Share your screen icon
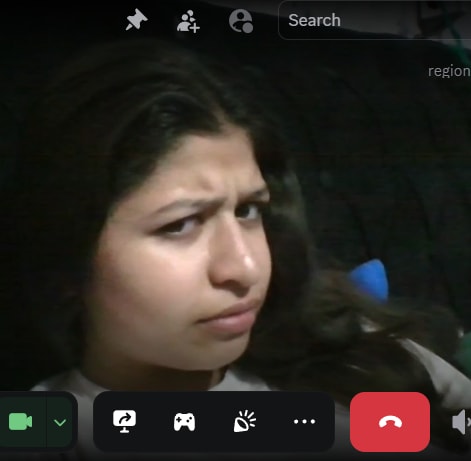Screen dimensions: 471x461 click(x=124, y=421)
